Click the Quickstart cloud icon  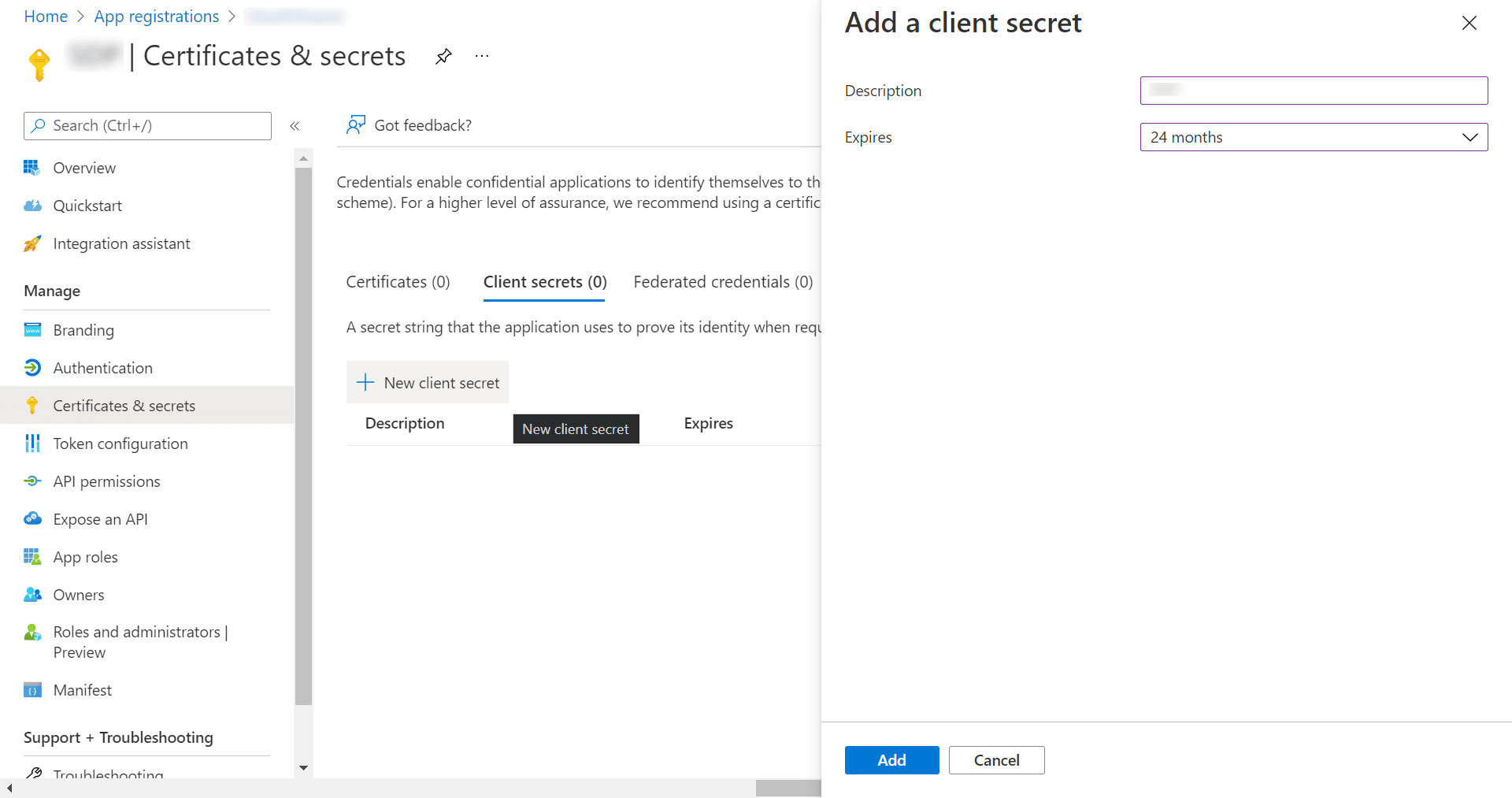click(x=32, y=206)
